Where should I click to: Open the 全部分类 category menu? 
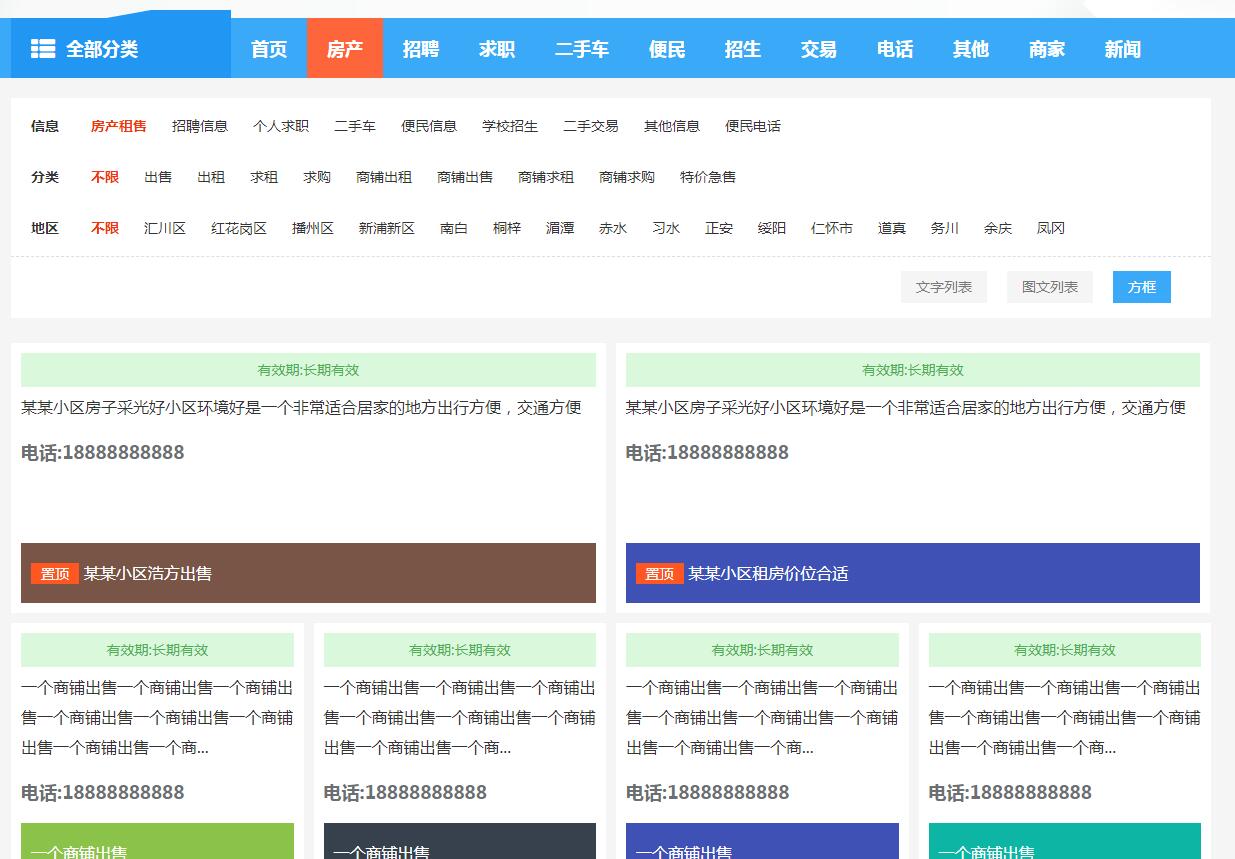click(x=102, y=49)
